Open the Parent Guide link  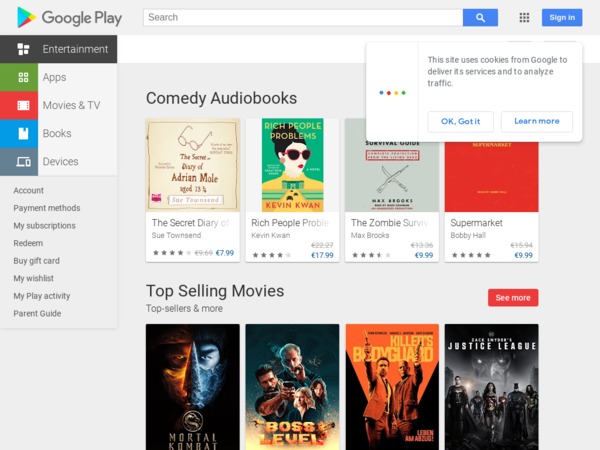pyautogui.click(x=37, y=313)
